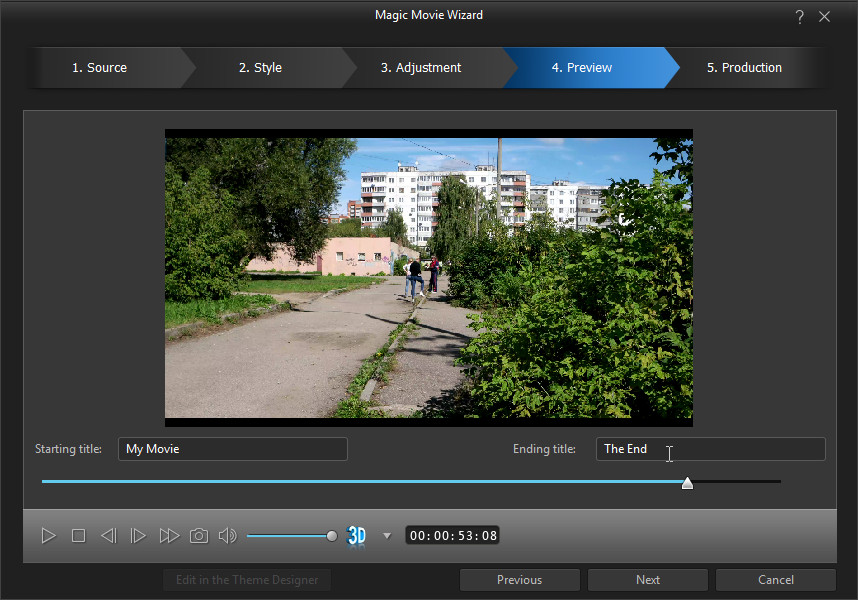Mute audio using the speaker icon
This screenshot has width=858, height=600.
228,536
